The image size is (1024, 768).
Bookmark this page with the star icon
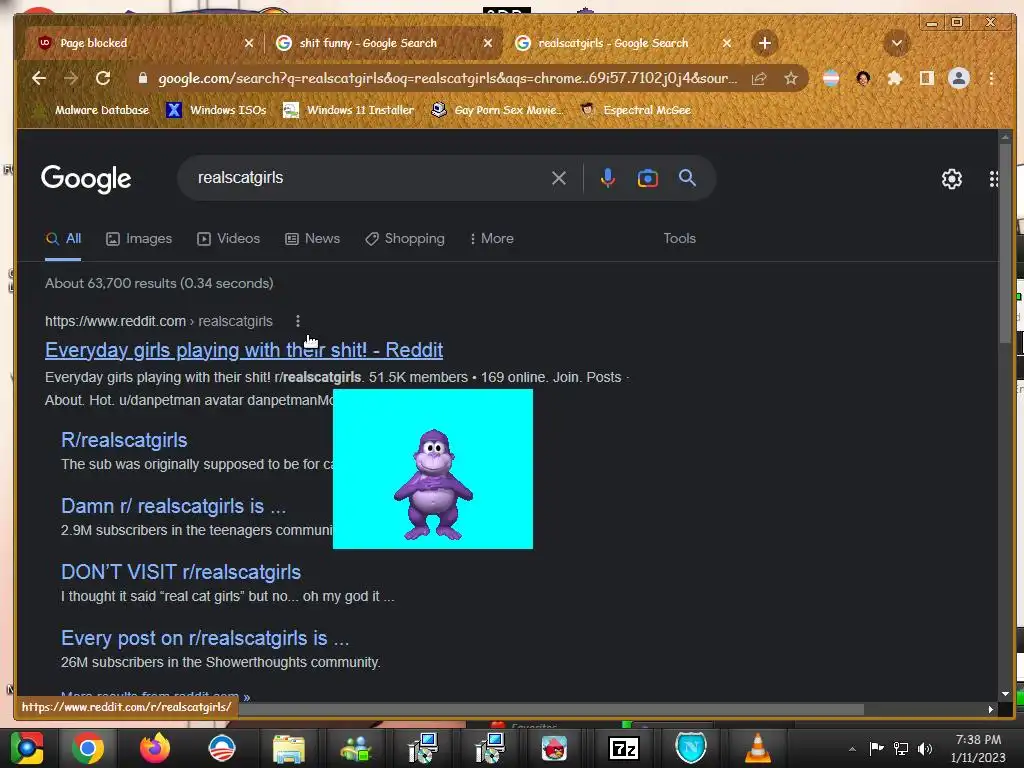(x=791, y=78)
